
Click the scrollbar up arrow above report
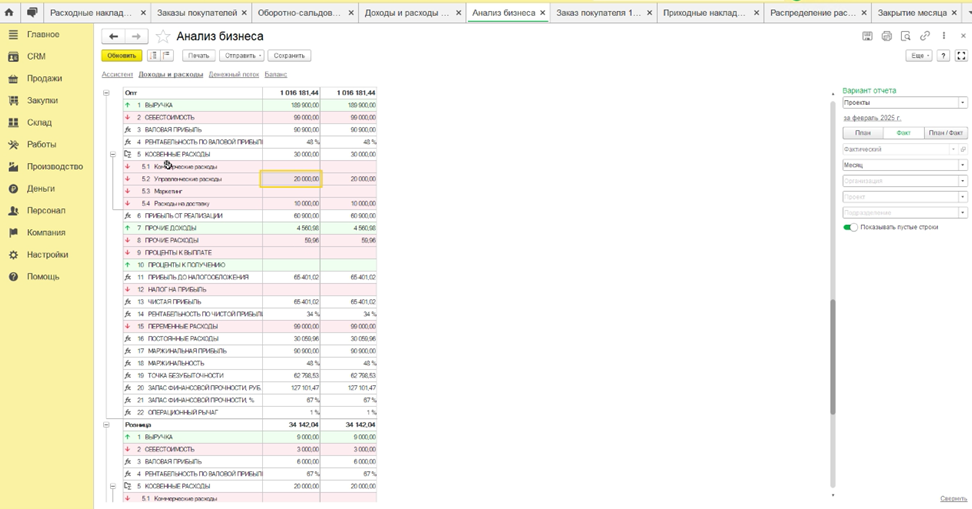coord(833,94)
